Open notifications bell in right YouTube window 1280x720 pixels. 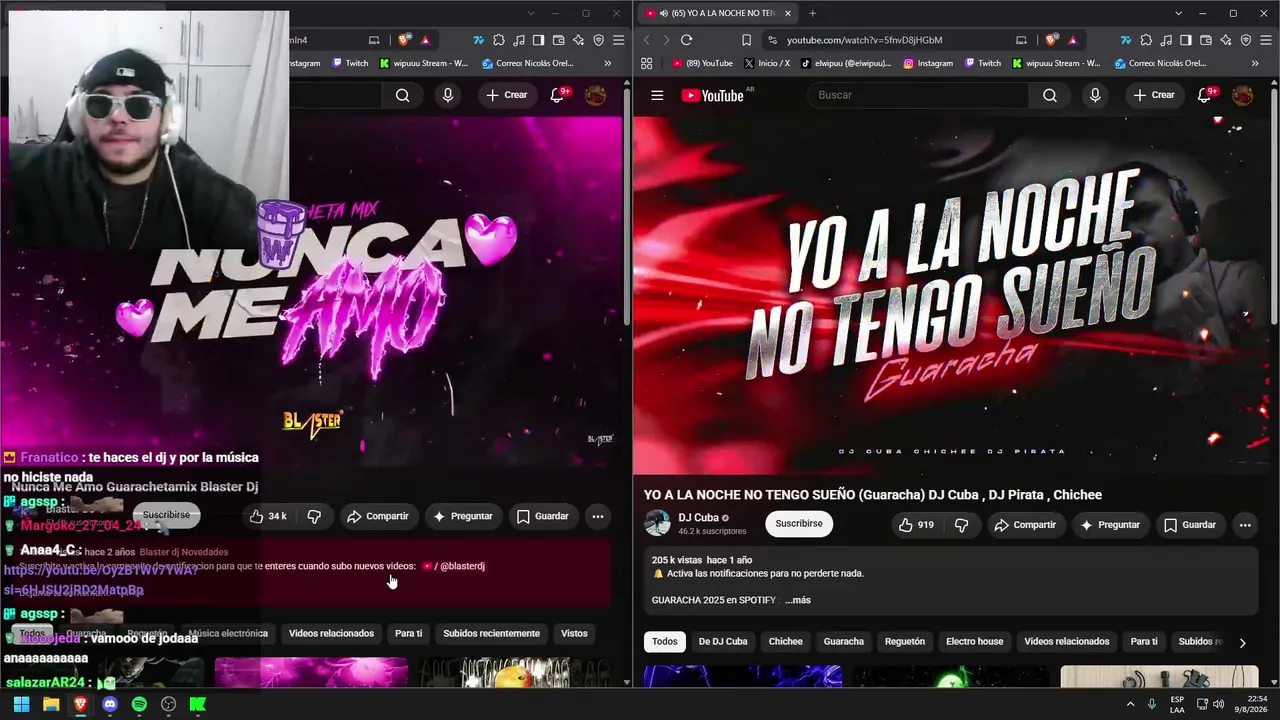click(1205, 95)
